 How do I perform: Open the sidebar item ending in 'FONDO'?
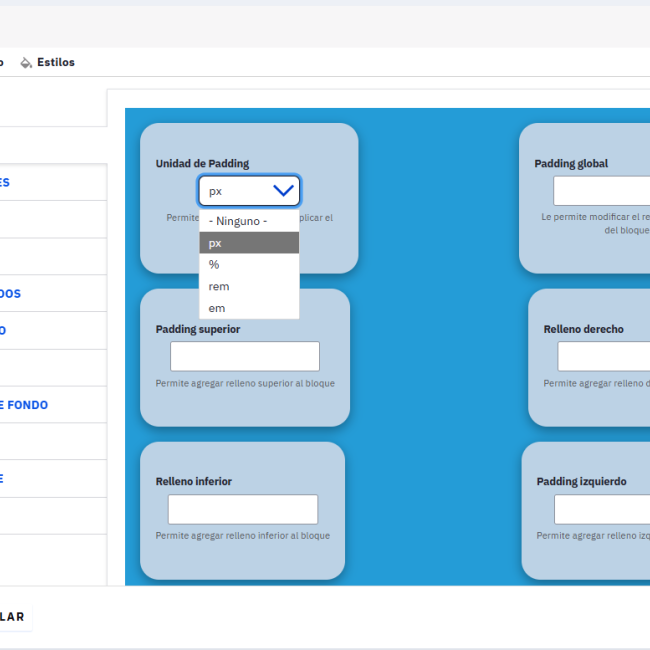pos(24,405)
